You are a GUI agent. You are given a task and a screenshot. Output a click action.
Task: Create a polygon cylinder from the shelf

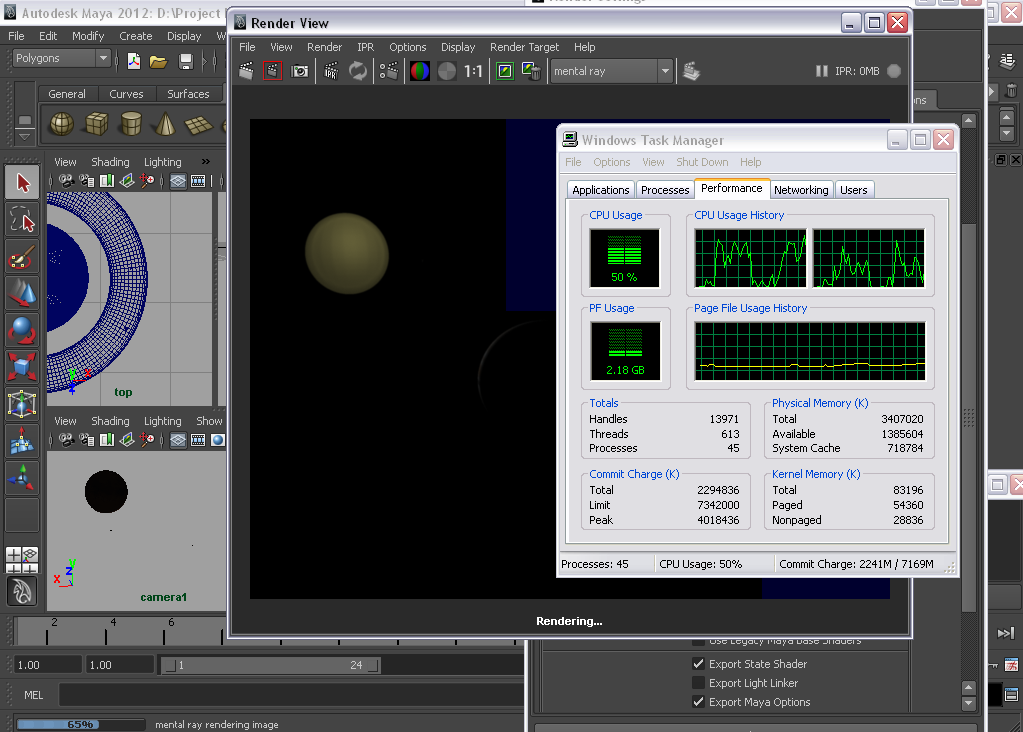click(x=131, y=123)
